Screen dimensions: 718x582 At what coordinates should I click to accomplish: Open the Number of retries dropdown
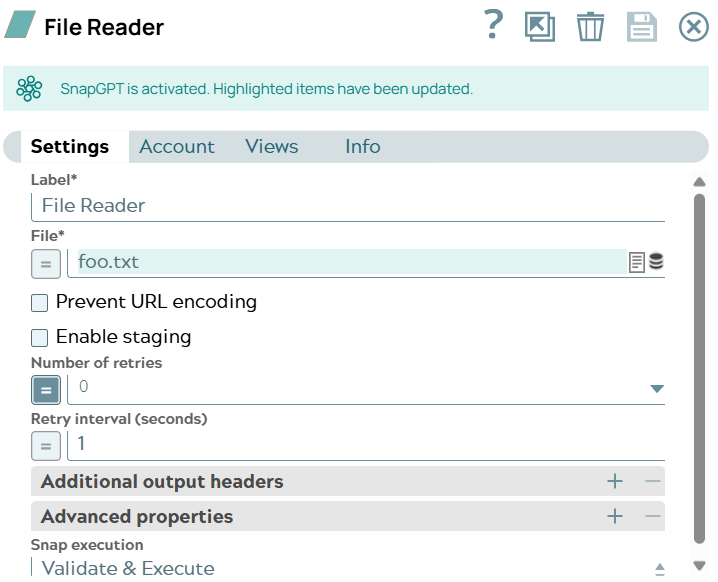click(657, 389)
